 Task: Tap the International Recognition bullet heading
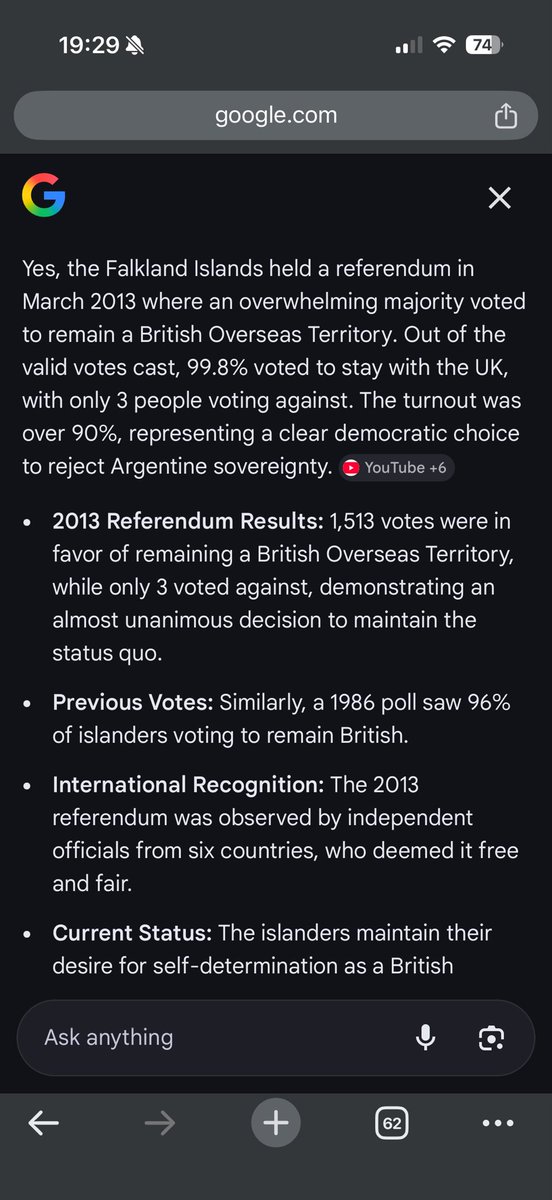(188, 785)
